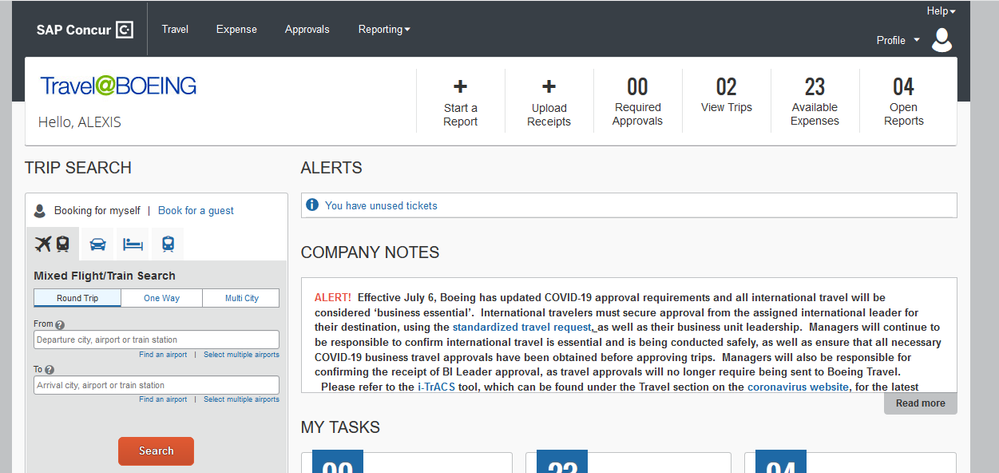Click the To arrival city field

(156, 385)
